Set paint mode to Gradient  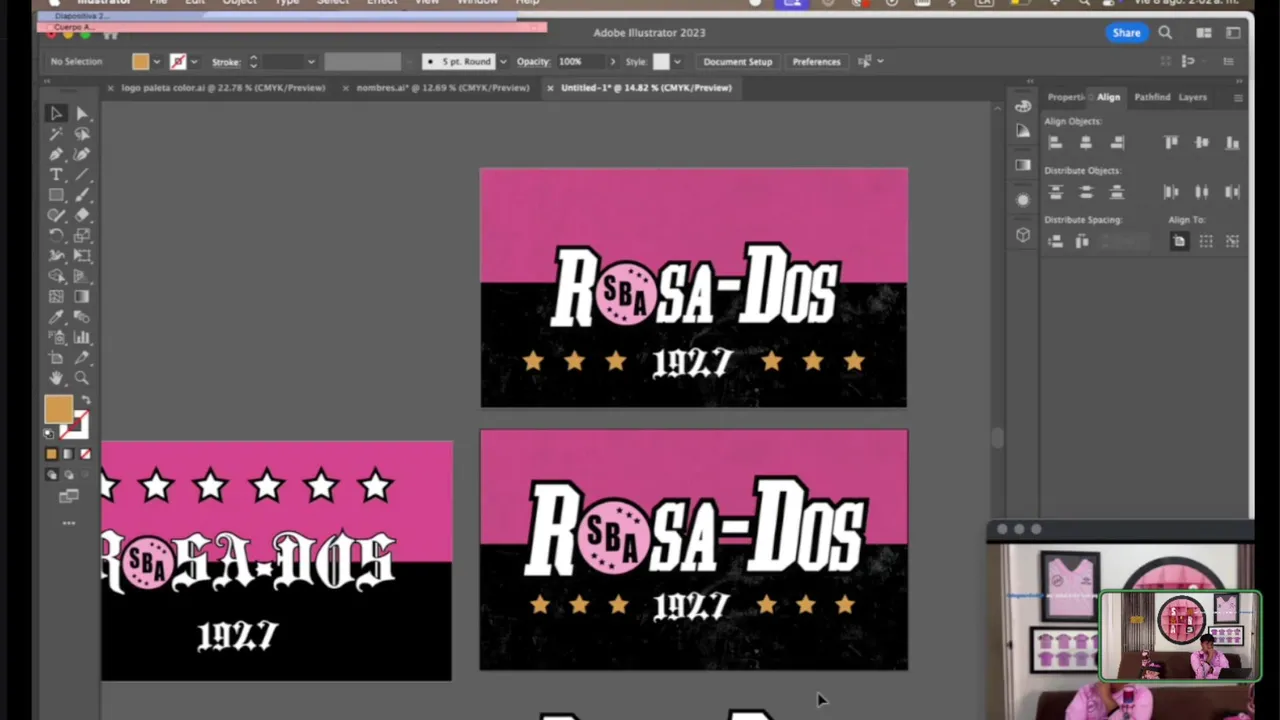(69, 454)
